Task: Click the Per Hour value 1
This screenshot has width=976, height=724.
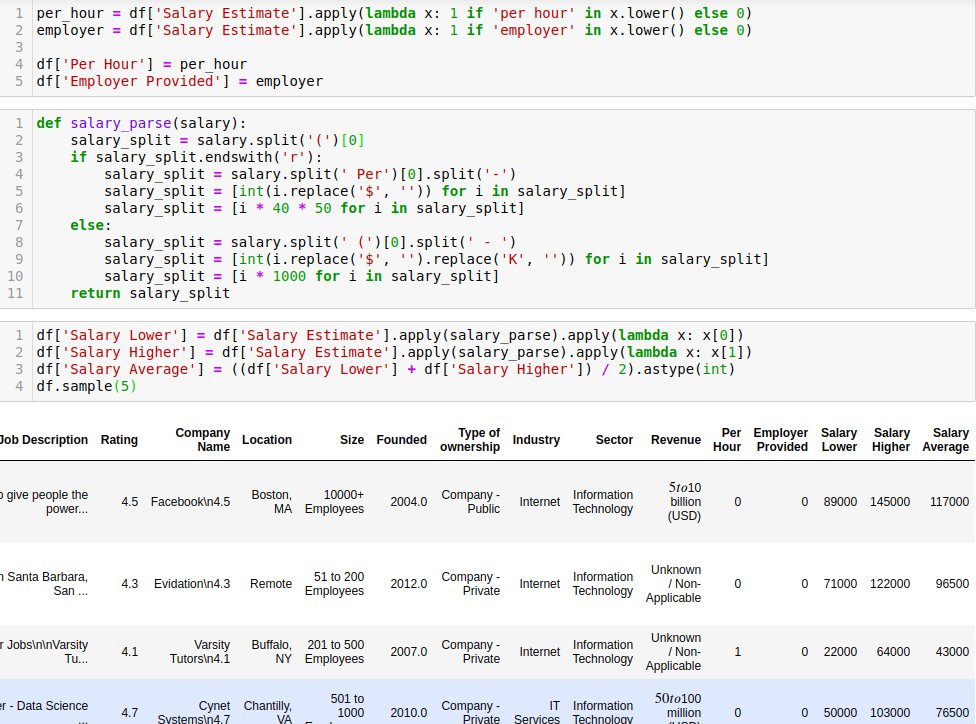Action: click(x=738, y=652)
